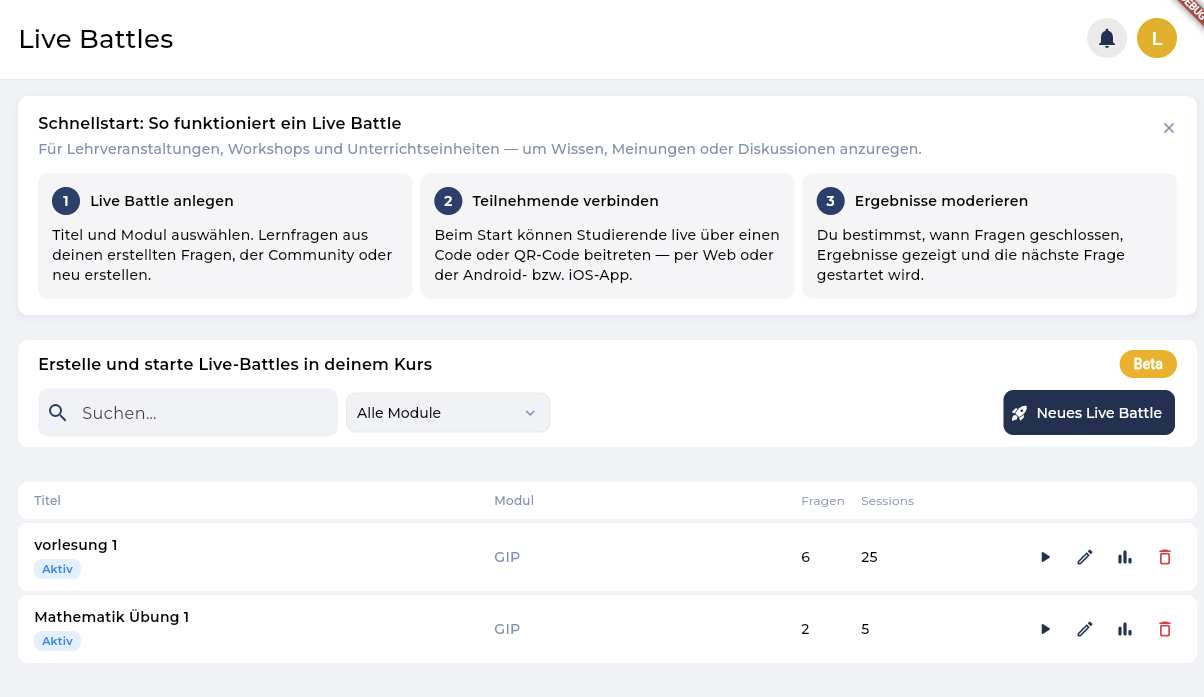This screenshot has height=697, width=1204.
Task: Close the Schnellstart info panel
Action: pos(1168,128)
